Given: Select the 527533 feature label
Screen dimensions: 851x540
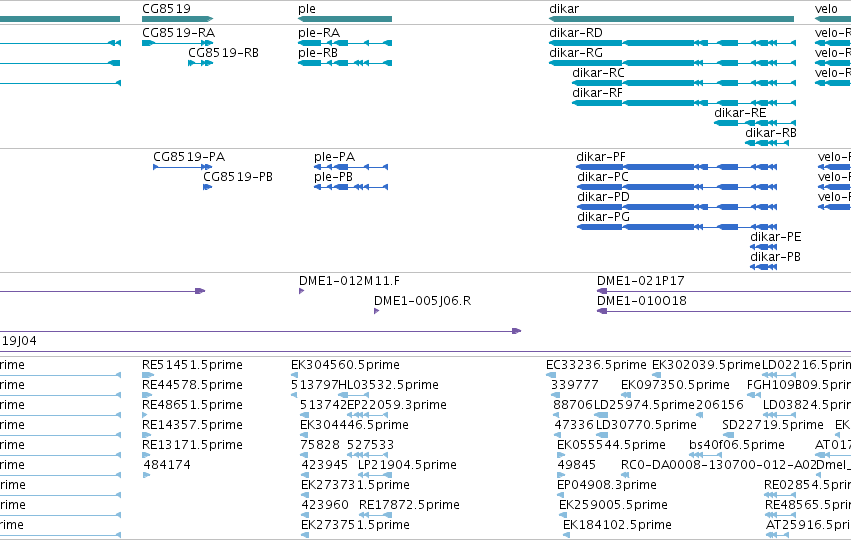Looking at the screenshot, I should 370,446.
